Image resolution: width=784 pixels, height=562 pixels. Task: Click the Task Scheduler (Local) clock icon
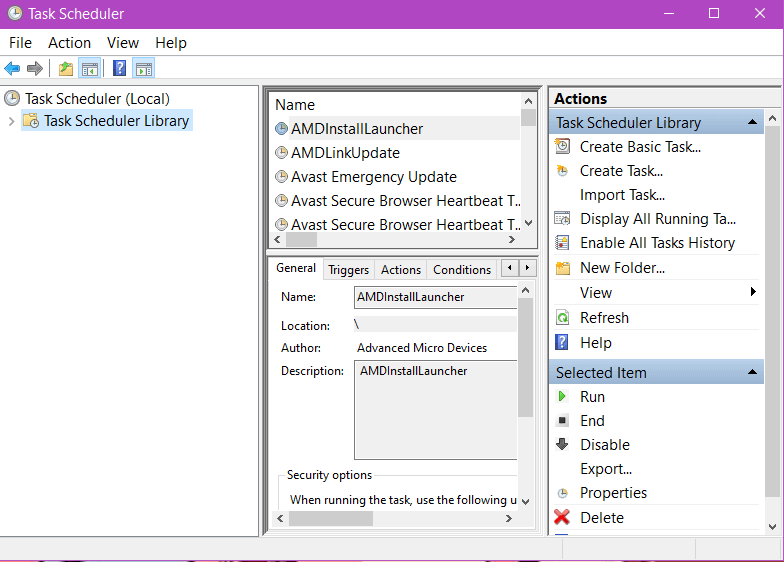12,98
